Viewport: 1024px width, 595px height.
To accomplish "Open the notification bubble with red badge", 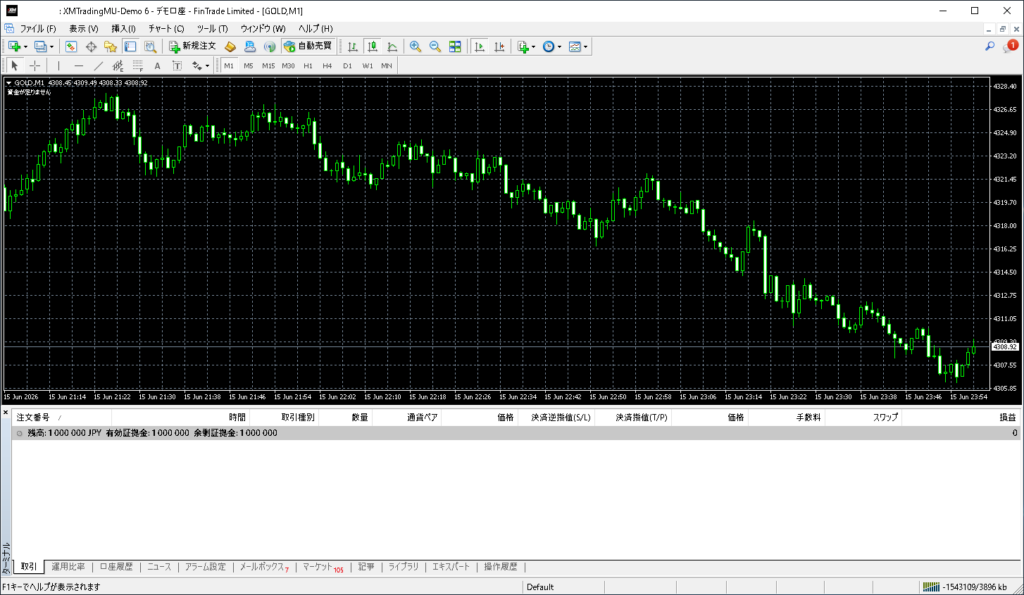I will pyautogui.click(x=1010, y=46).
